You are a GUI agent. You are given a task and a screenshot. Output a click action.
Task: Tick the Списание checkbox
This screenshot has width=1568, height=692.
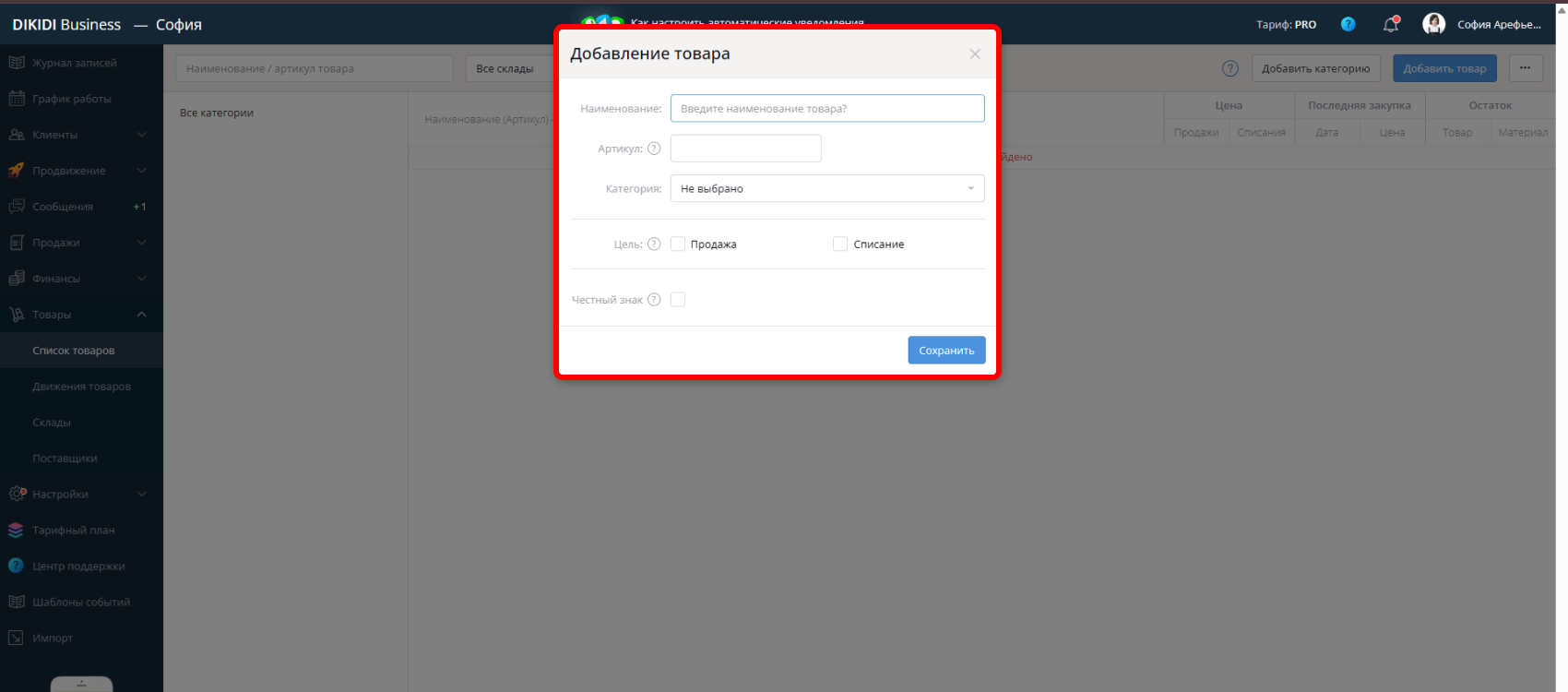coord(840,245)
